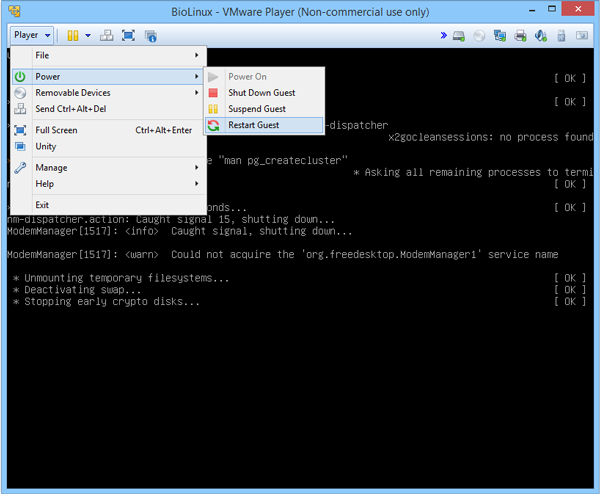Screen dimensions: 600x494
Task: Click the Help submenu arrow
Action: [197, 184]
